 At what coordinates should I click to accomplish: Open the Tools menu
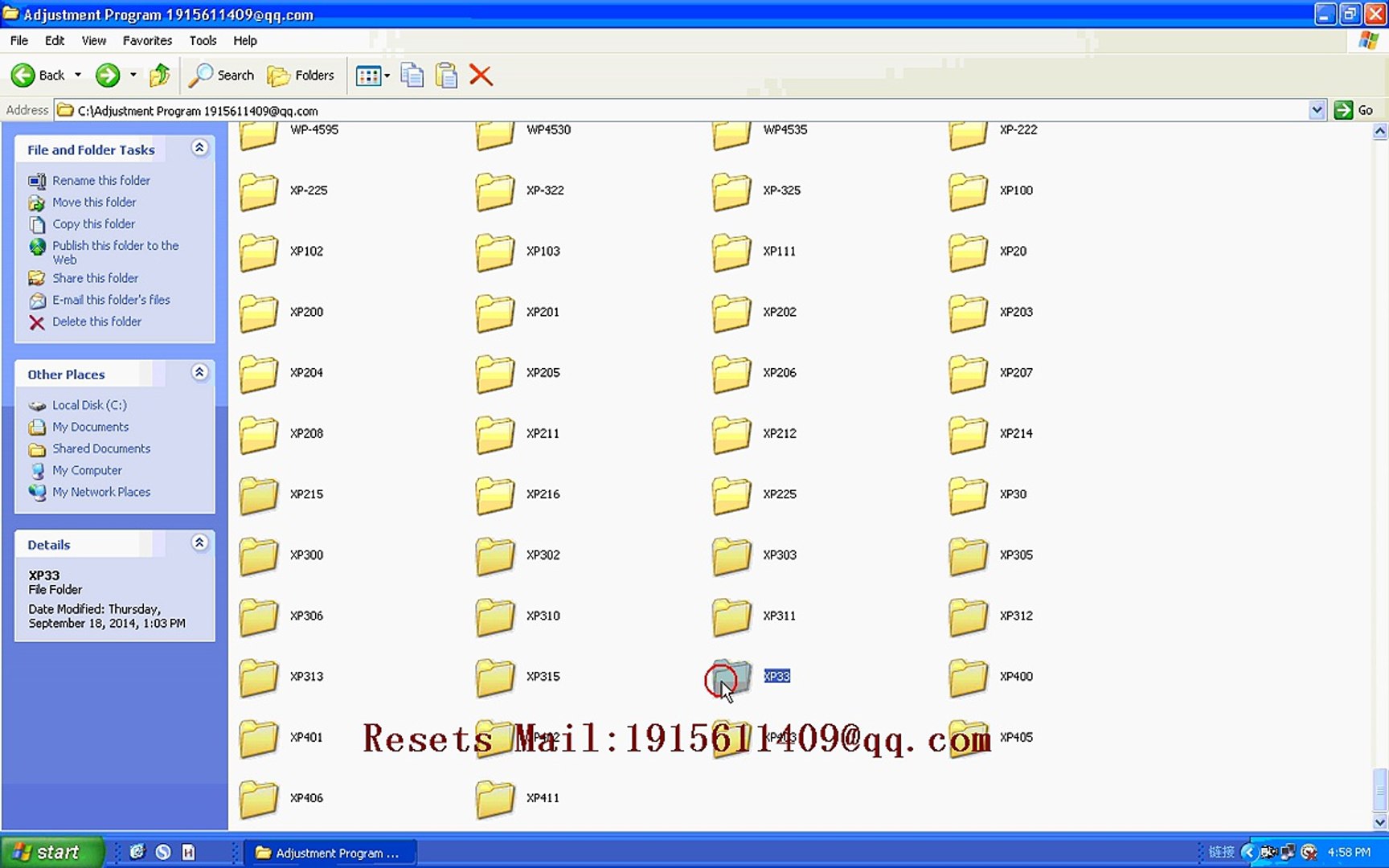click(x=203, y=40)
